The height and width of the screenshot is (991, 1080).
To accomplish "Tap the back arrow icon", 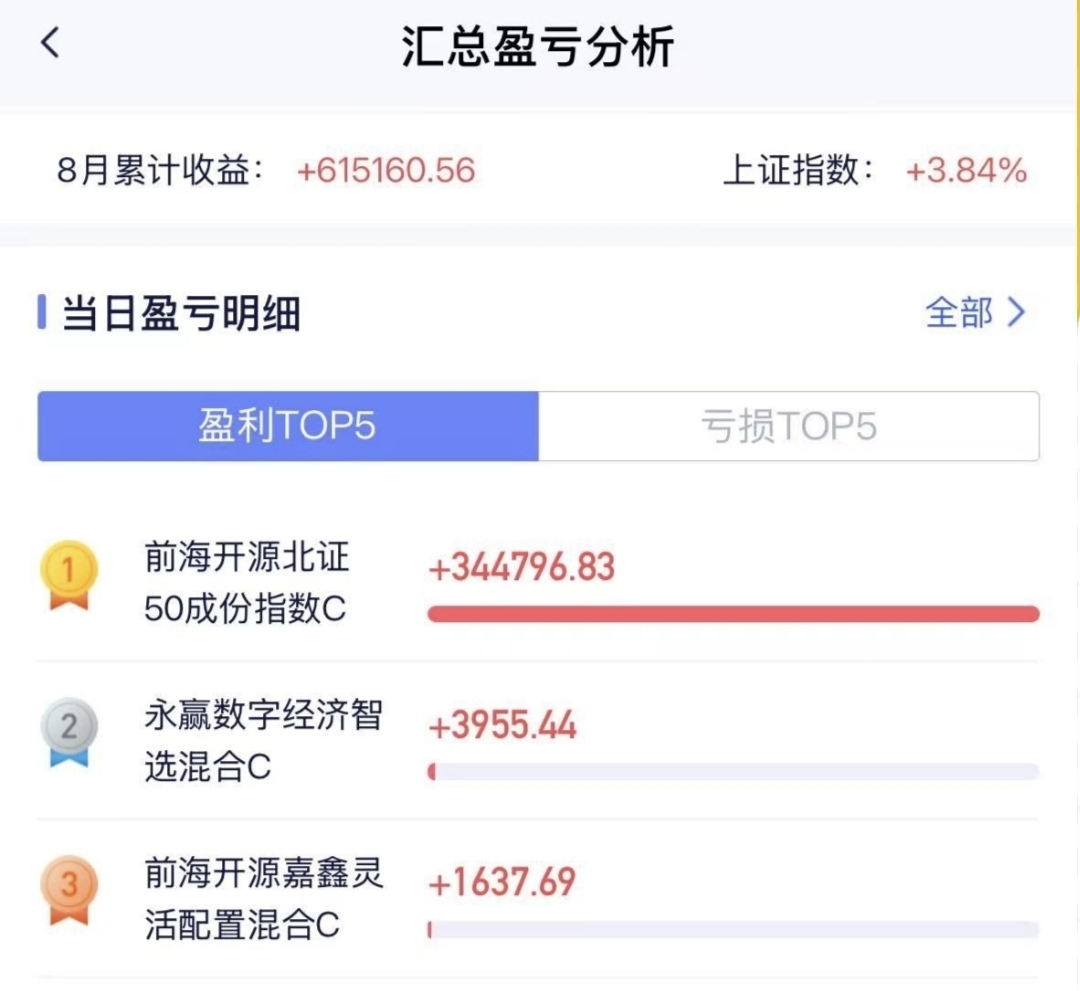I will [50, 43].
